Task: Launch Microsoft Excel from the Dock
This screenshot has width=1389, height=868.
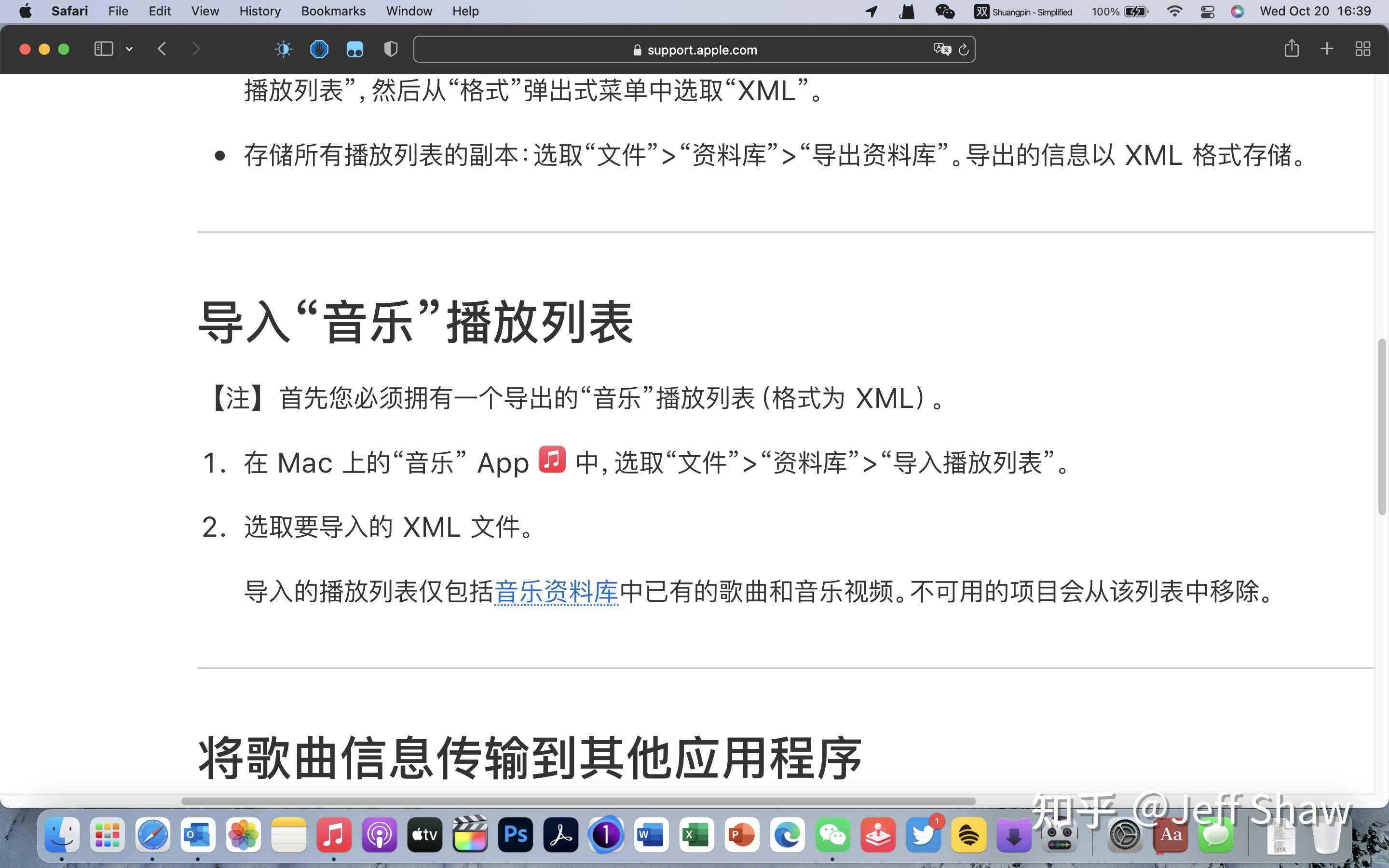Action: point(697,835)
